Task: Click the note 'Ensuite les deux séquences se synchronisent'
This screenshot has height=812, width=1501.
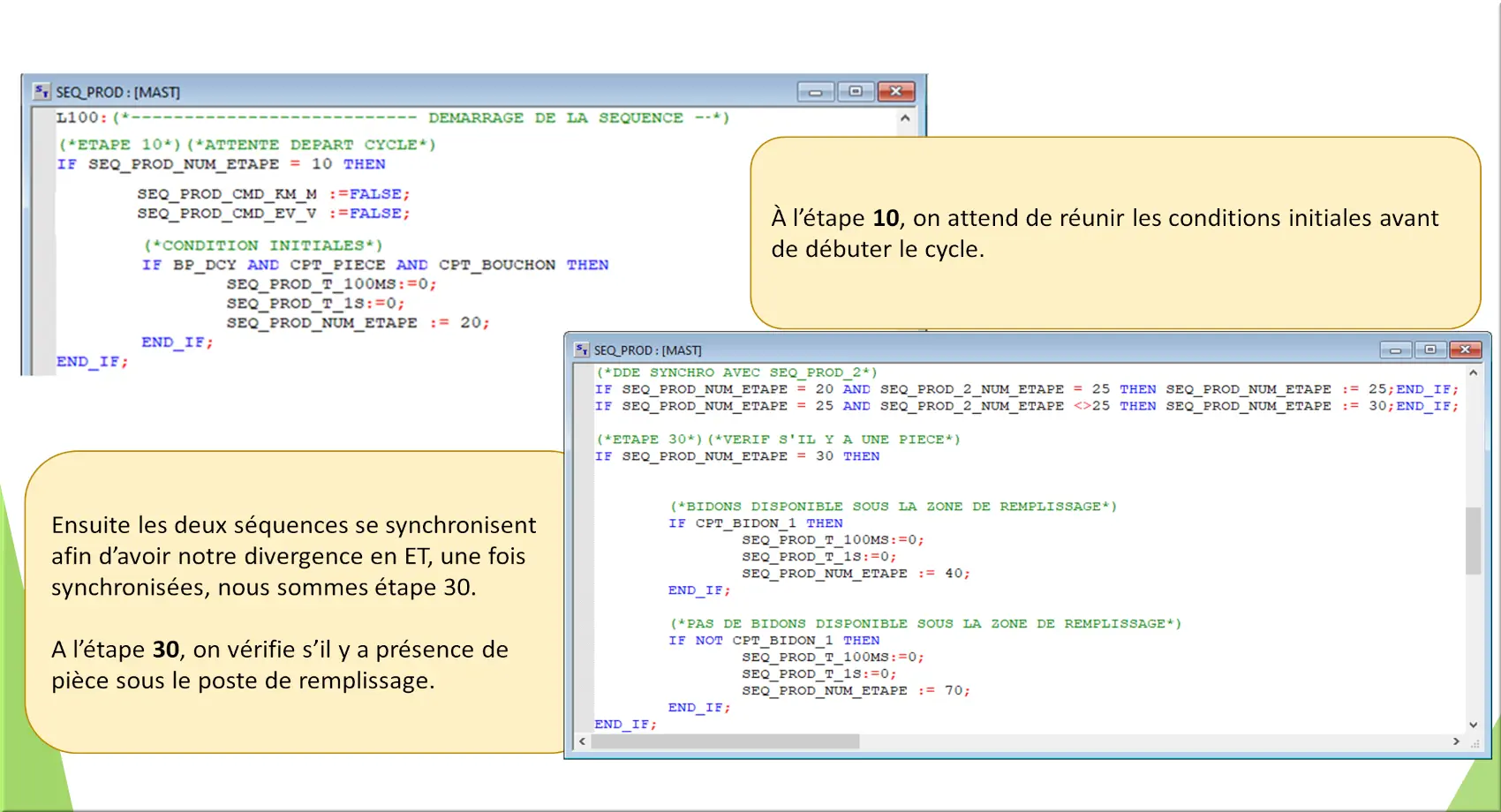Action: pos(294,556)
